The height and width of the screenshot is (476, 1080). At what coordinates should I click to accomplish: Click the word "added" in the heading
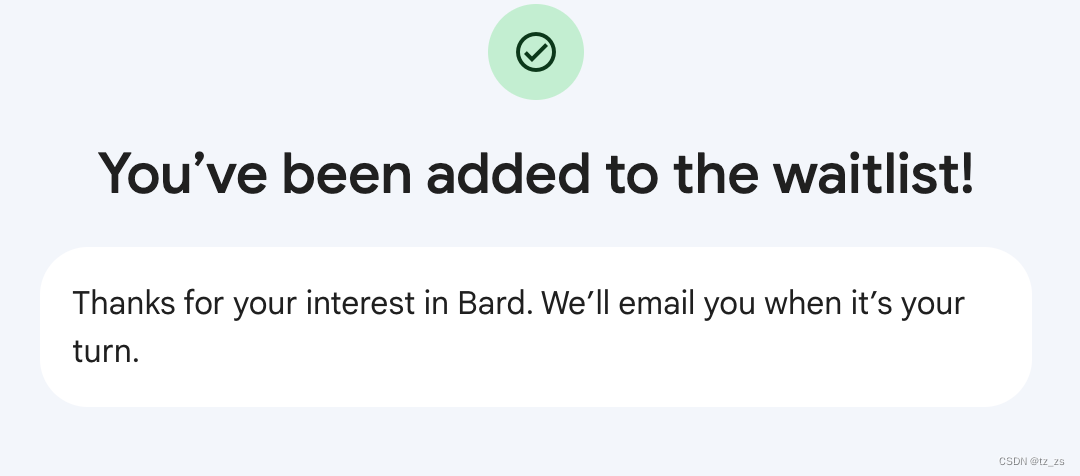(x=508, y=173)
